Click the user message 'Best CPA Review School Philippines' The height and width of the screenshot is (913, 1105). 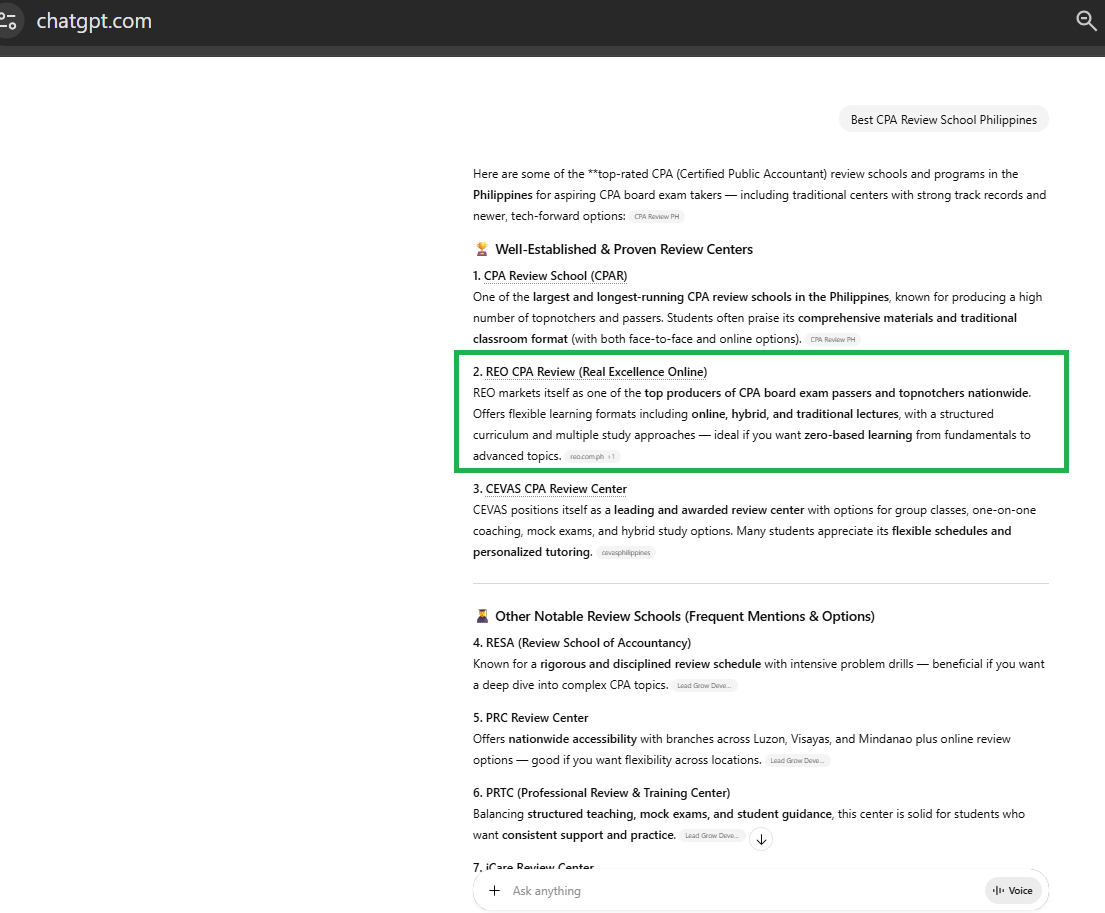(943, 120)
